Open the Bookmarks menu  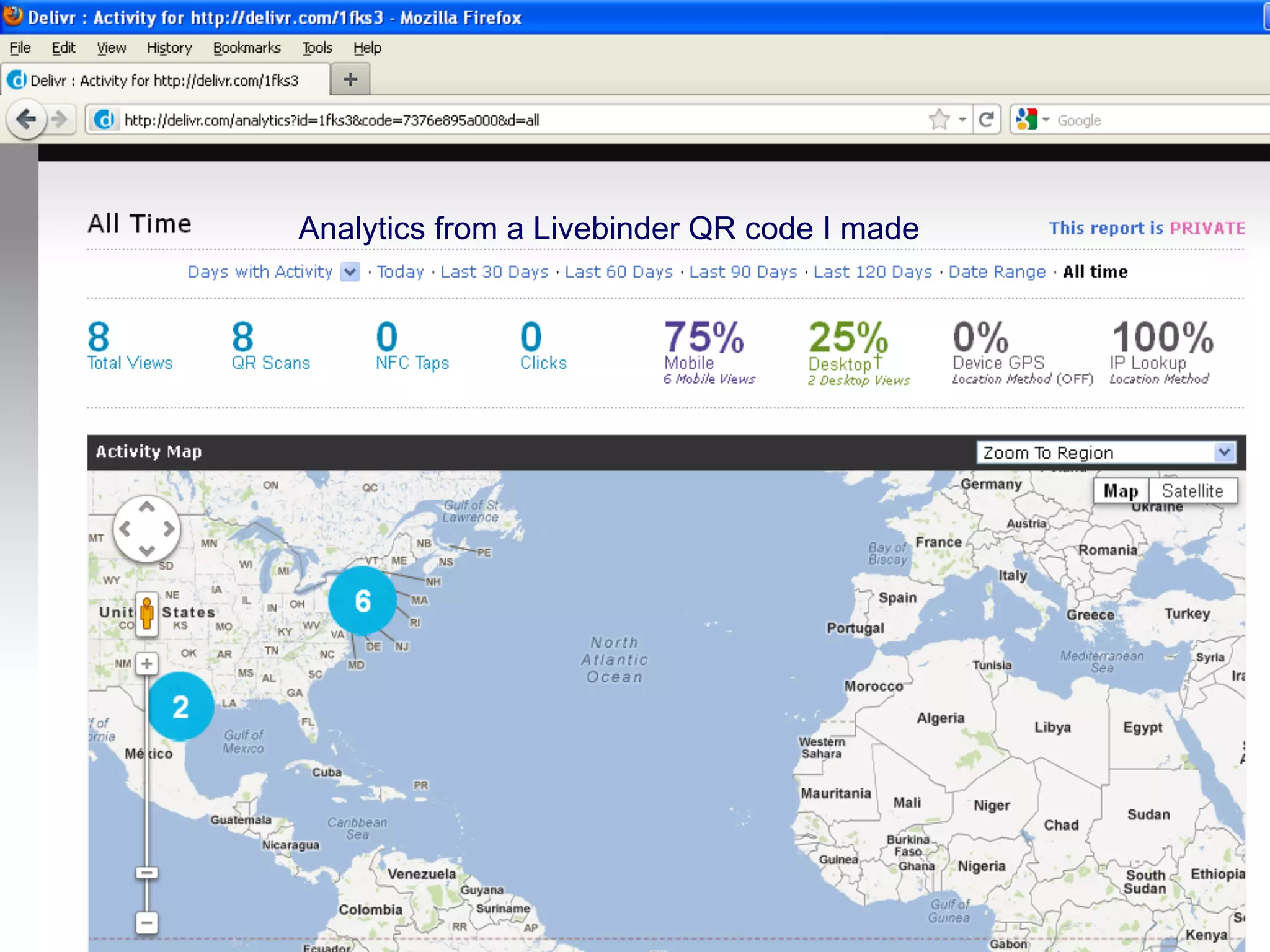pyautogui.click(x=247, y=48)
